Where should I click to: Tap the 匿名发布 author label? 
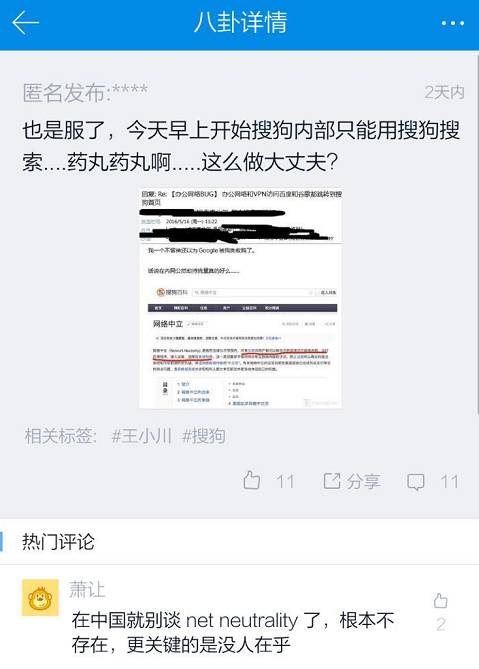point(85,92)
